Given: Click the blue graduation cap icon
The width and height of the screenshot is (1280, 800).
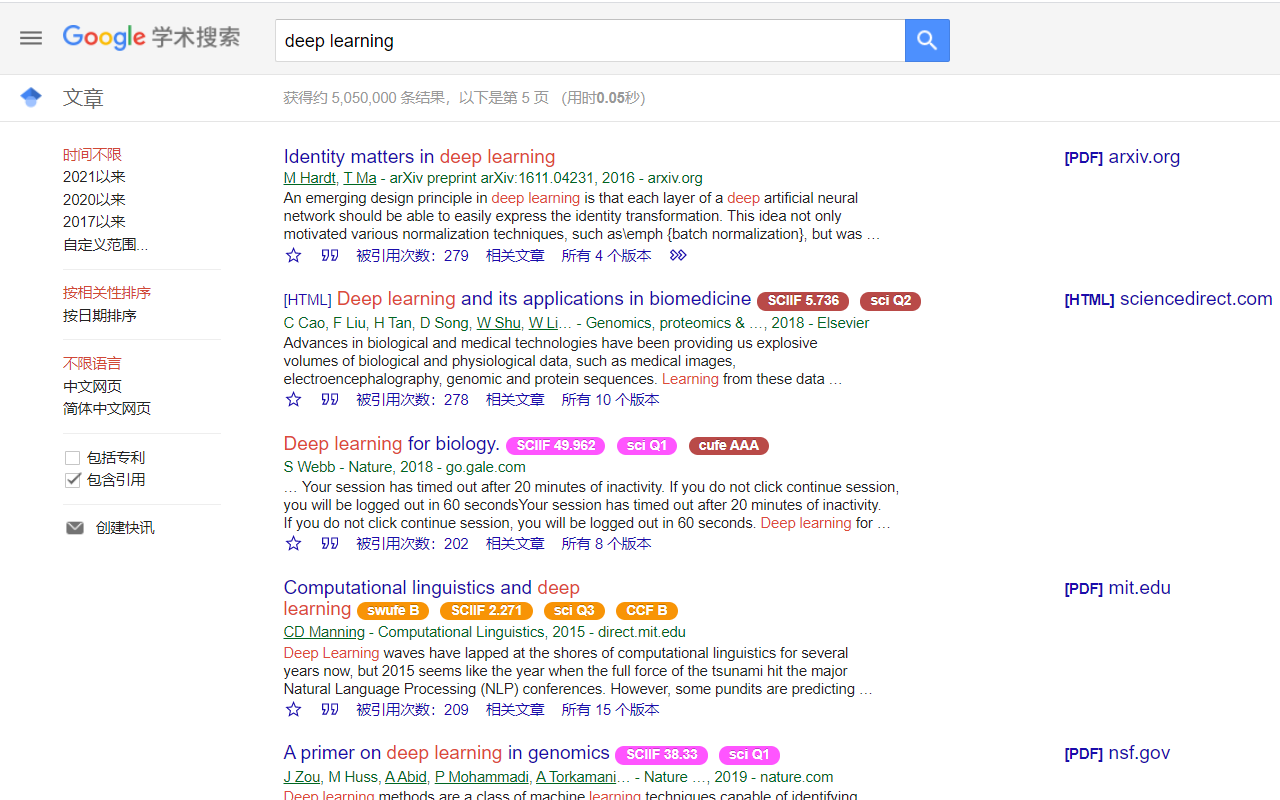Looking at the screenshot, I should (x=31, y=97).
